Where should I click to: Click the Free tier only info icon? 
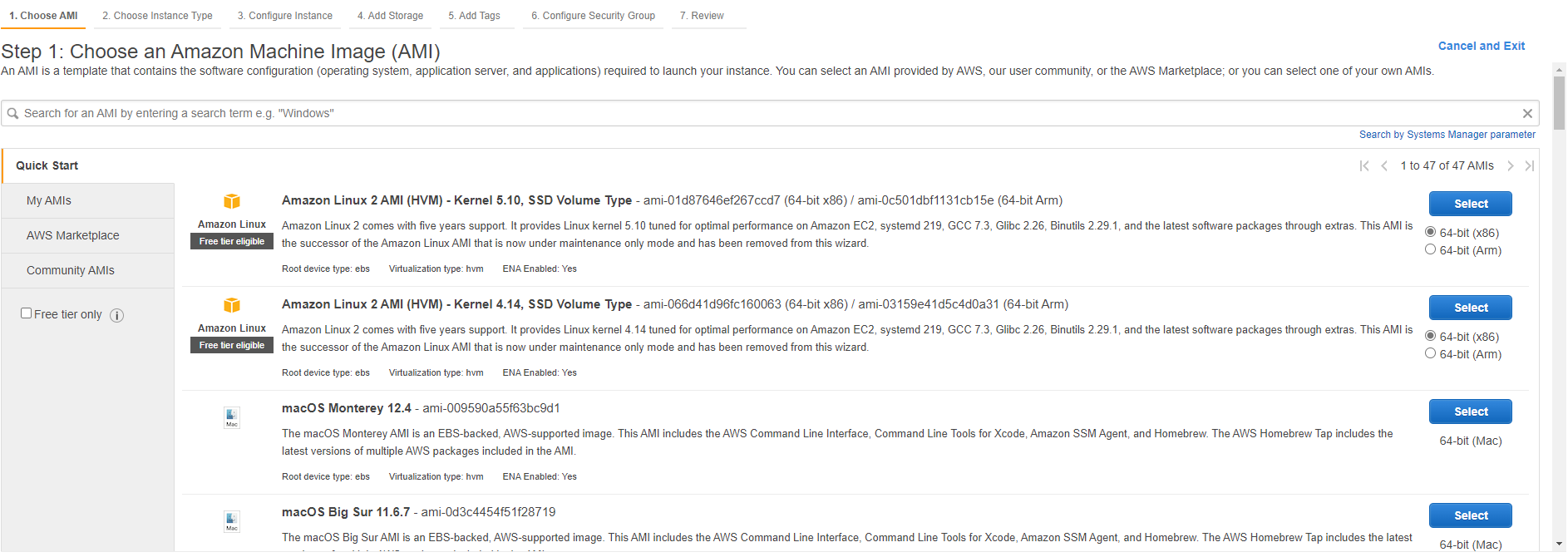tap(117, 316)
